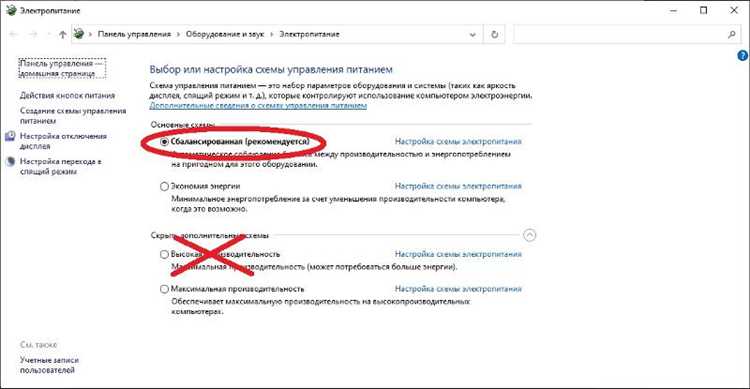Go up one level with Up arrow
This screenshot has height=389, width=750.
(x=63, y=34)
